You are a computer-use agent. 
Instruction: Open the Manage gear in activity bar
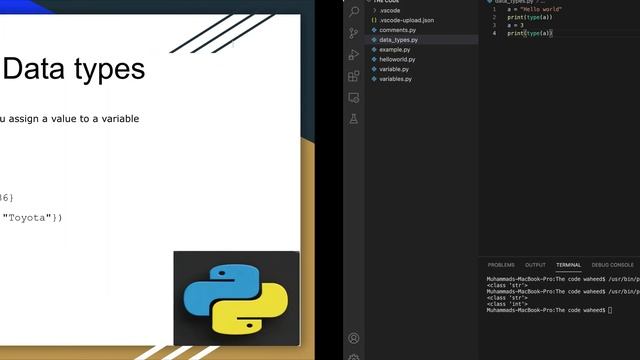coord(354,357)
